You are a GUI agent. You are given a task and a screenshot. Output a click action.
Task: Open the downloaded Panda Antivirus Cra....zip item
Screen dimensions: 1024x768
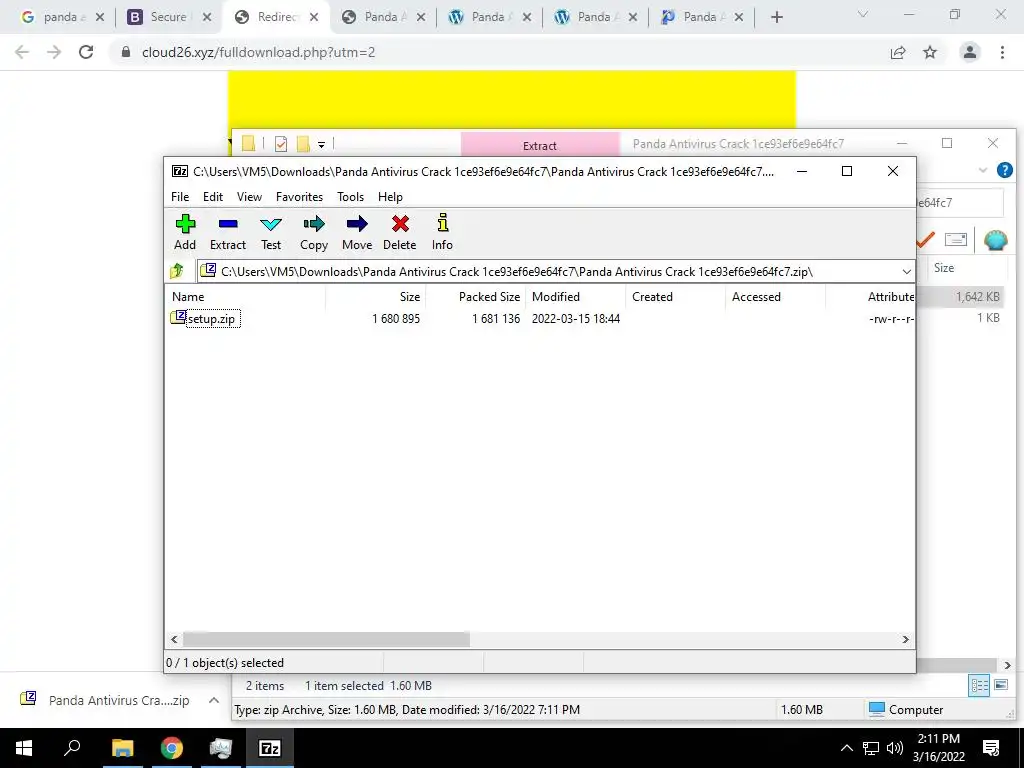(104, 700)
